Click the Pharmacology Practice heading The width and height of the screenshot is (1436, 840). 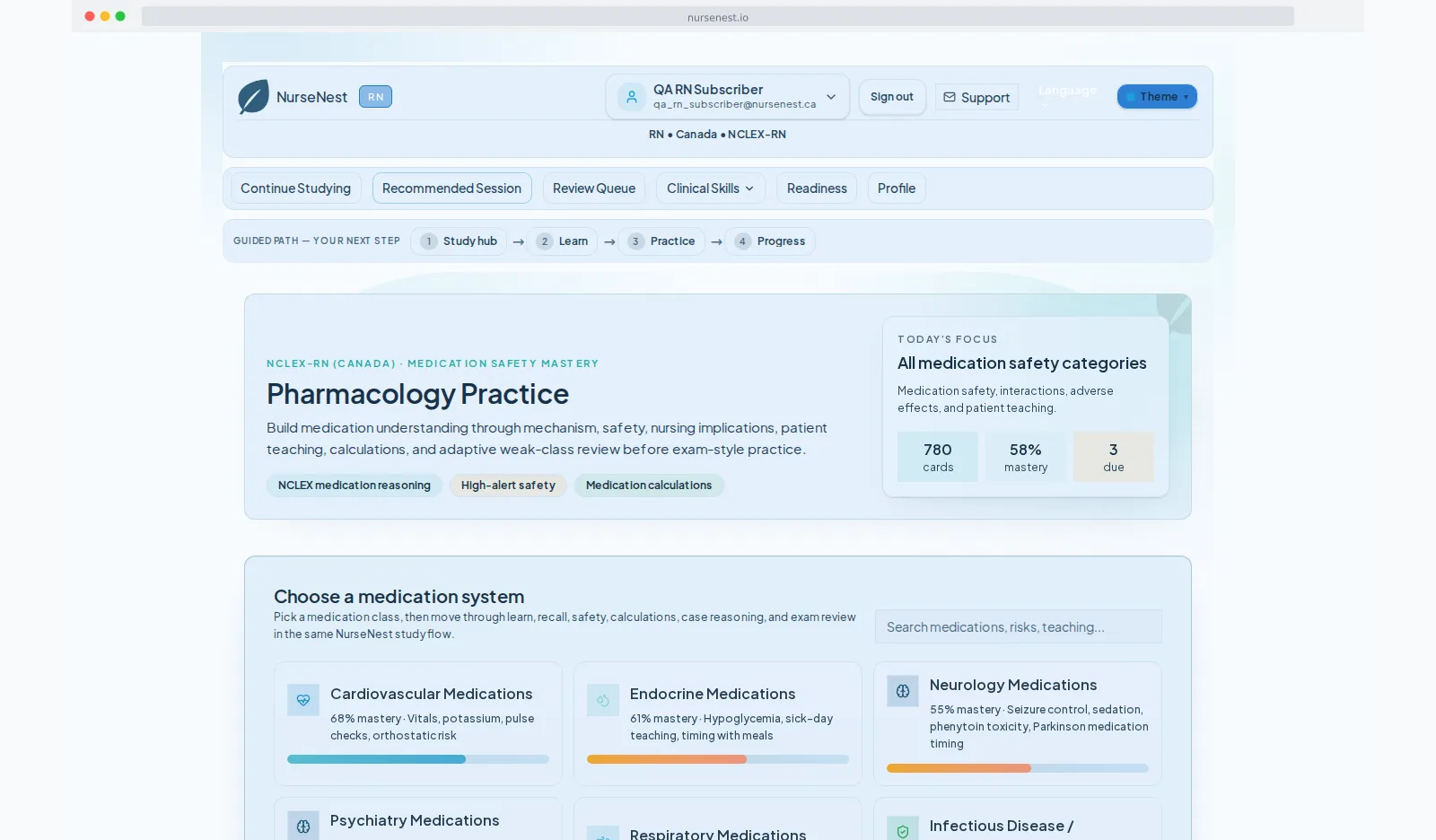pos(417,394)
